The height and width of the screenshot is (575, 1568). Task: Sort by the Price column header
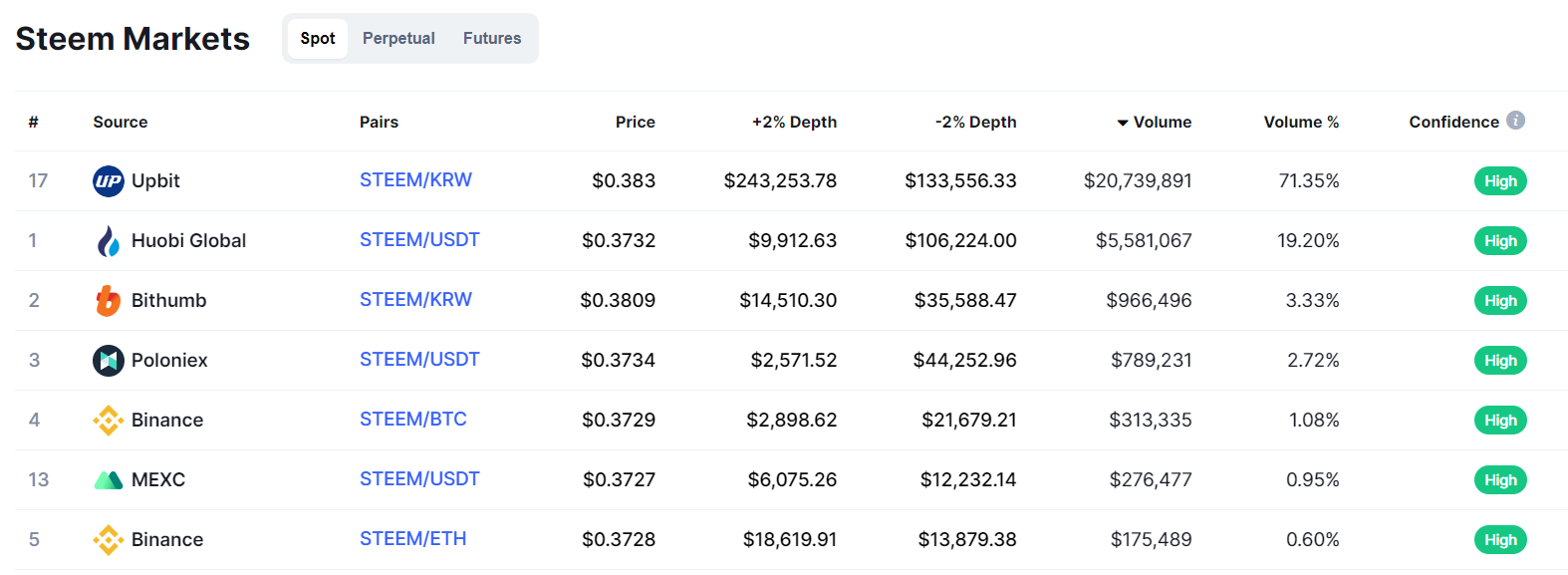coord(636,122)
